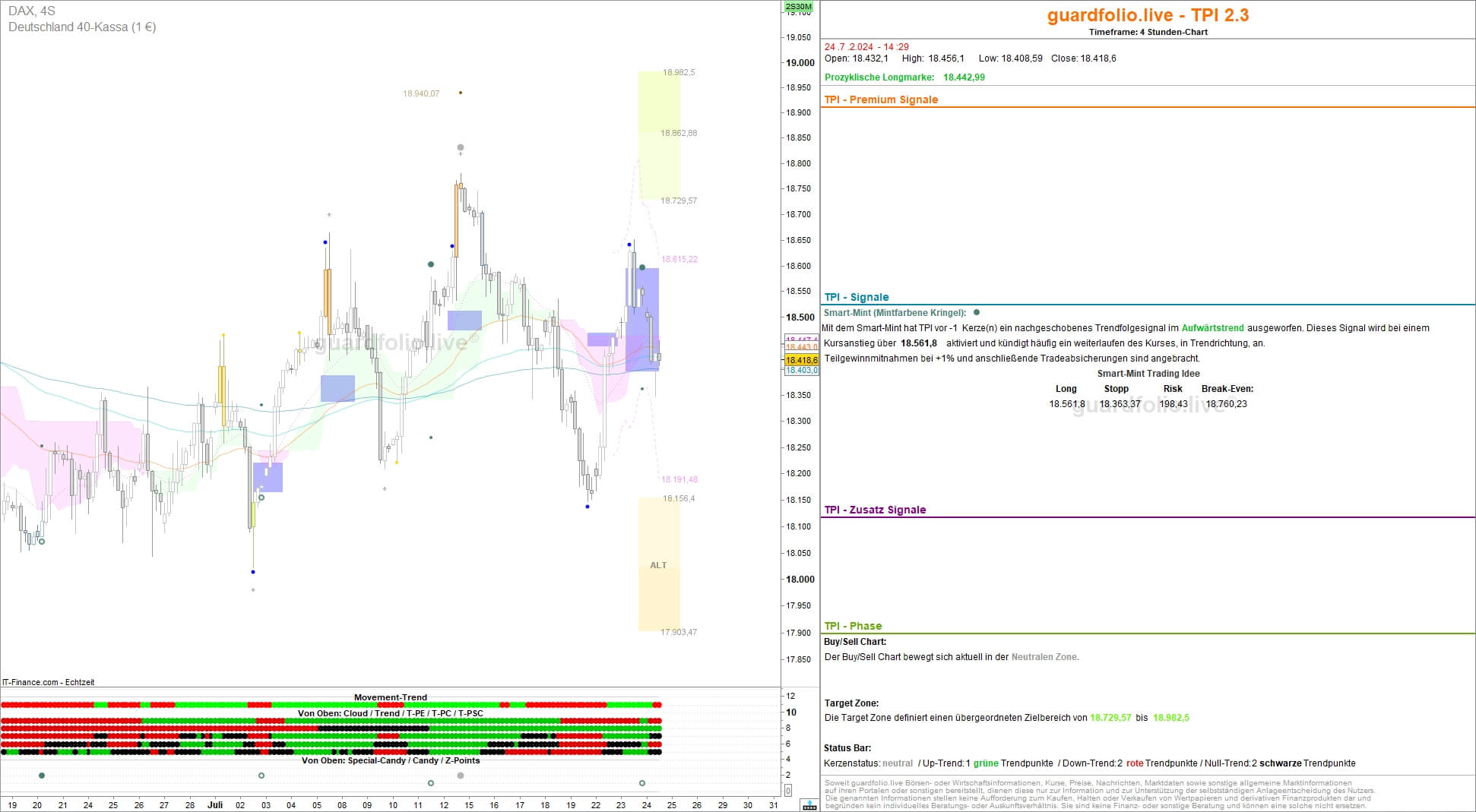Click the 18.862,88 level label on chart

(679, 134)
